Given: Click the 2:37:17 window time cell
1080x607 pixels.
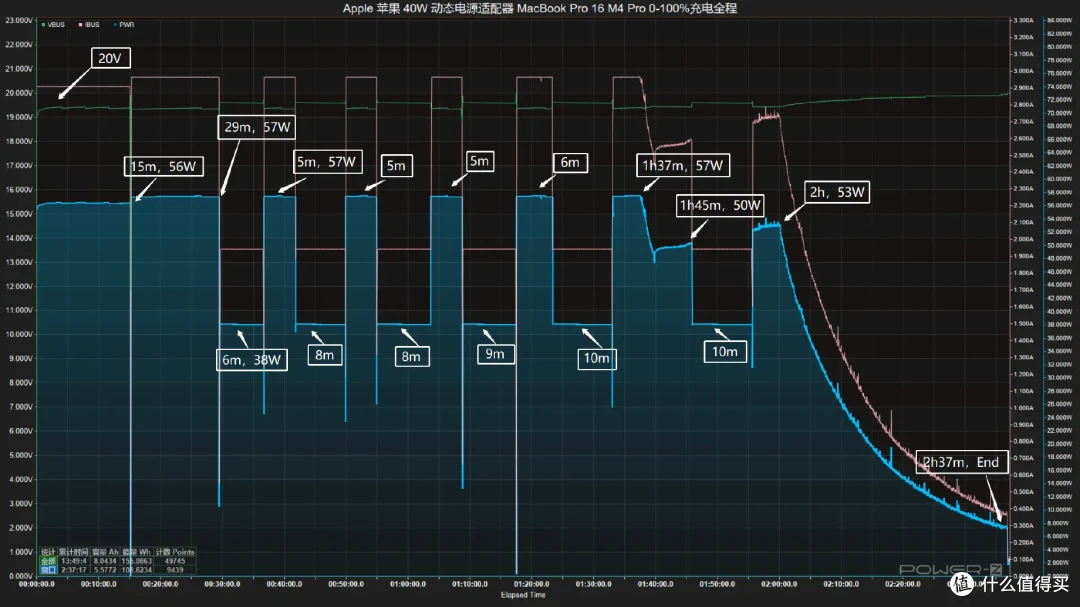Looking at the screenshot, I should tap(74, 570).
